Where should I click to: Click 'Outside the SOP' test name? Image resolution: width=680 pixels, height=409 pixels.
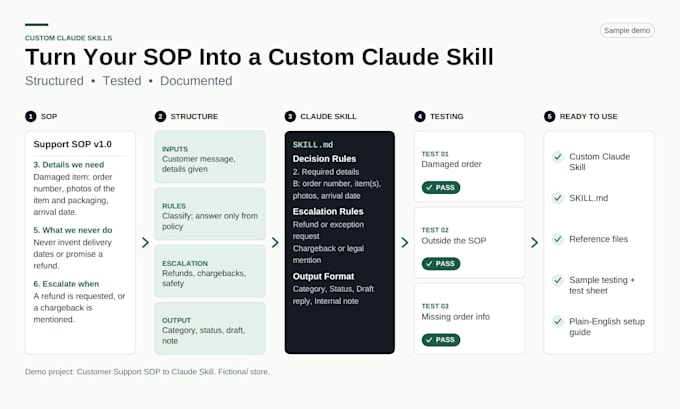coord(454,241)
